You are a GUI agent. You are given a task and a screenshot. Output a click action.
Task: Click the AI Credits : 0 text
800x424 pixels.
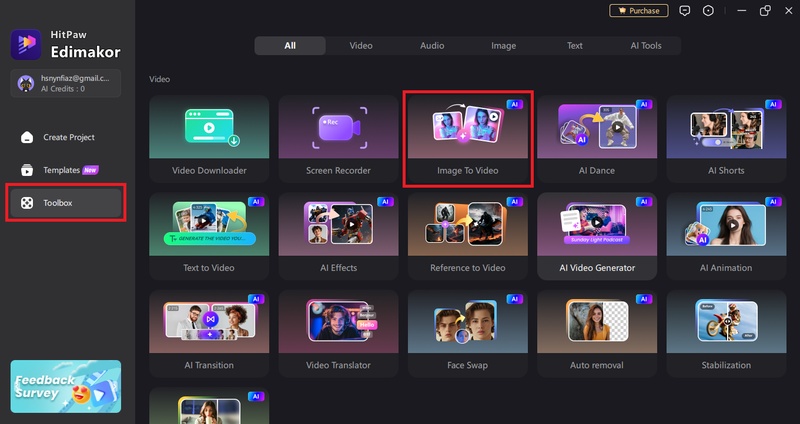tap(63, 89)
